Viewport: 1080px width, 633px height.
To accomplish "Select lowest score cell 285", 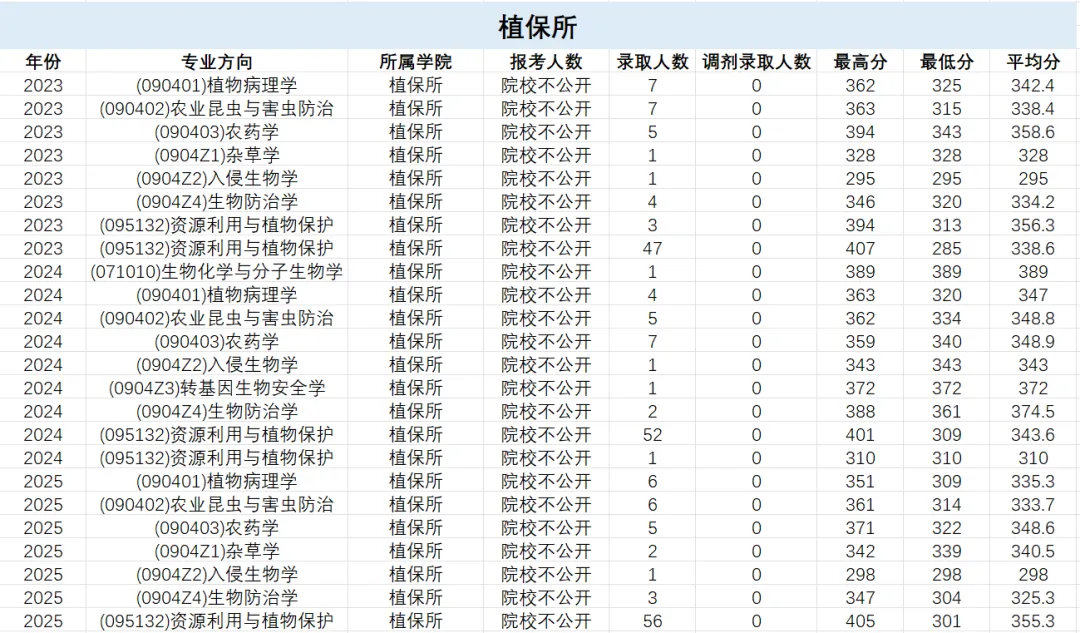I will [x=946, y=248].
